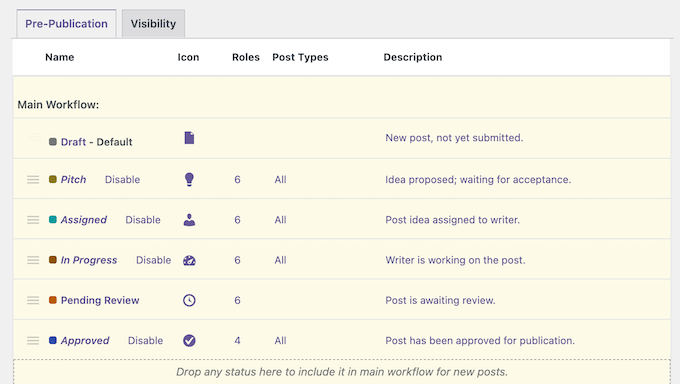Disable the In Progress status
This screenshot has height=384, width=680.
154,260
